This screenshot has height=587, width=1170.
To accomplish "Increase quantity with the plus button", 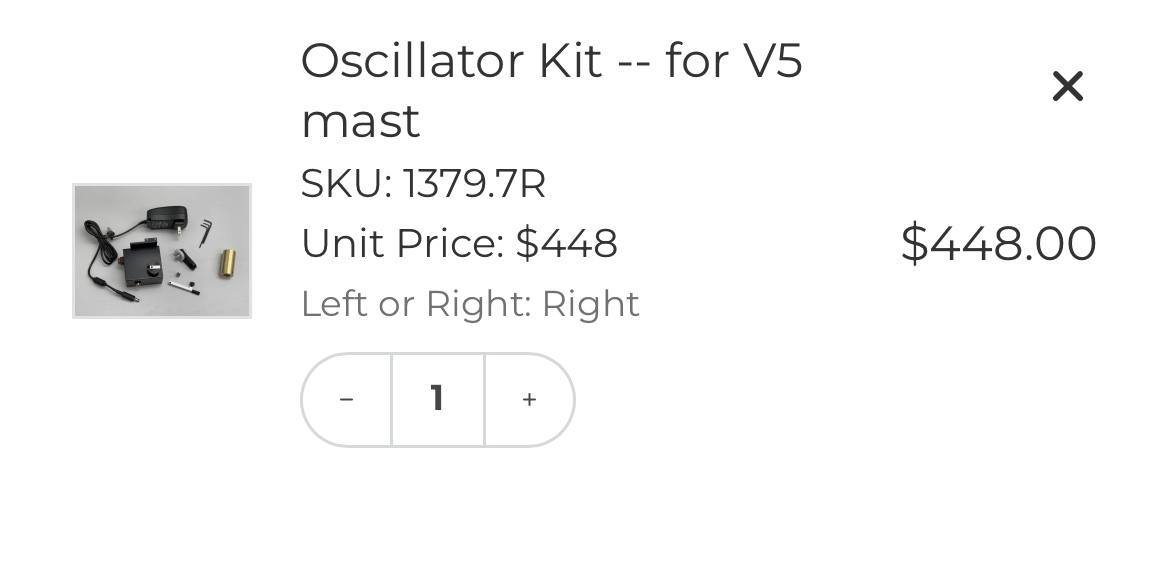I will (x=529, y=400).
